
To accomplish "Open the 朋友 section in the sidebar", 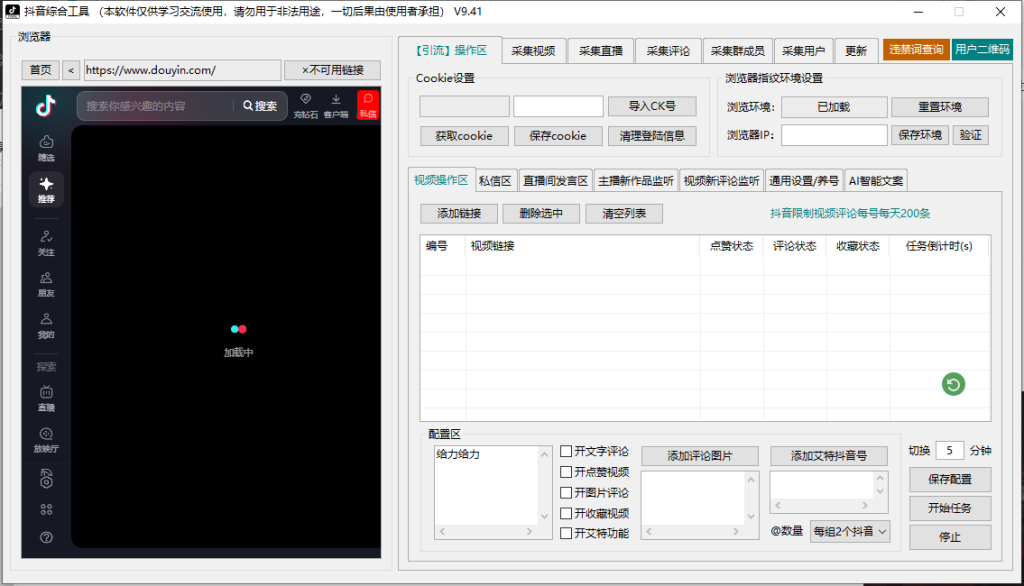I will (x=46, y=285).
